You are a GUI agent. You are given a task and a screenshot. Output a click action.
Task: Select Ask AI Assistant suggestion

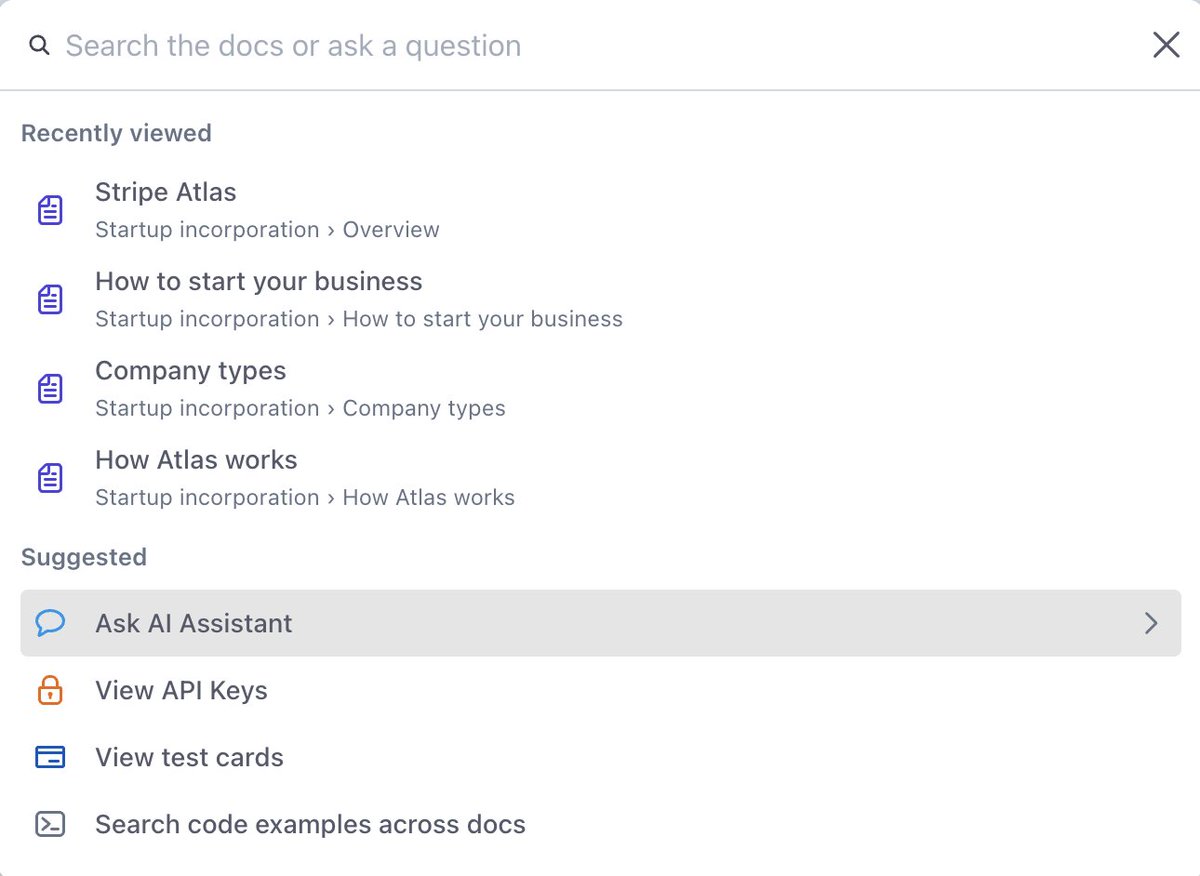600,623
